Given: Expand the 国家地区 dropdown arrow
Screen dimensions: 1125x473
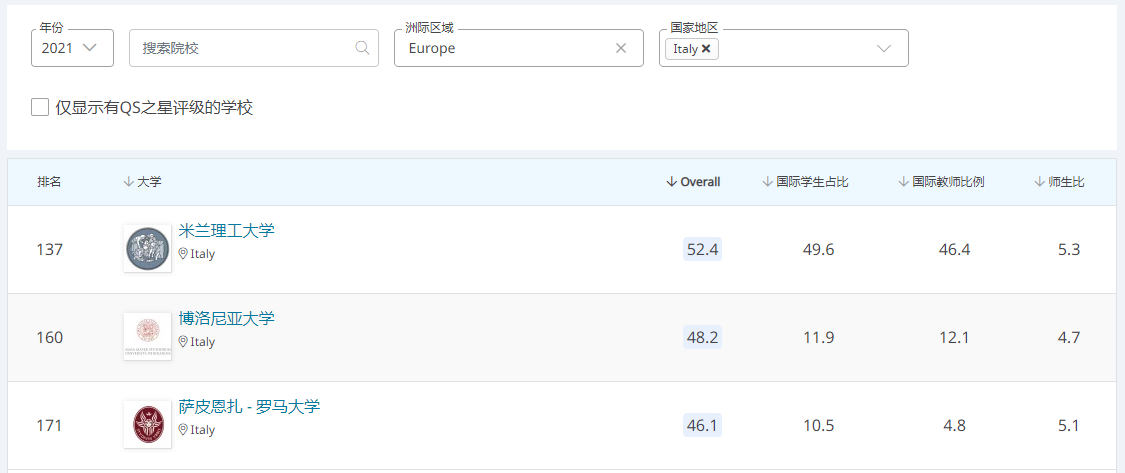Looking at the screenshot, I should (x=884, y=48).
